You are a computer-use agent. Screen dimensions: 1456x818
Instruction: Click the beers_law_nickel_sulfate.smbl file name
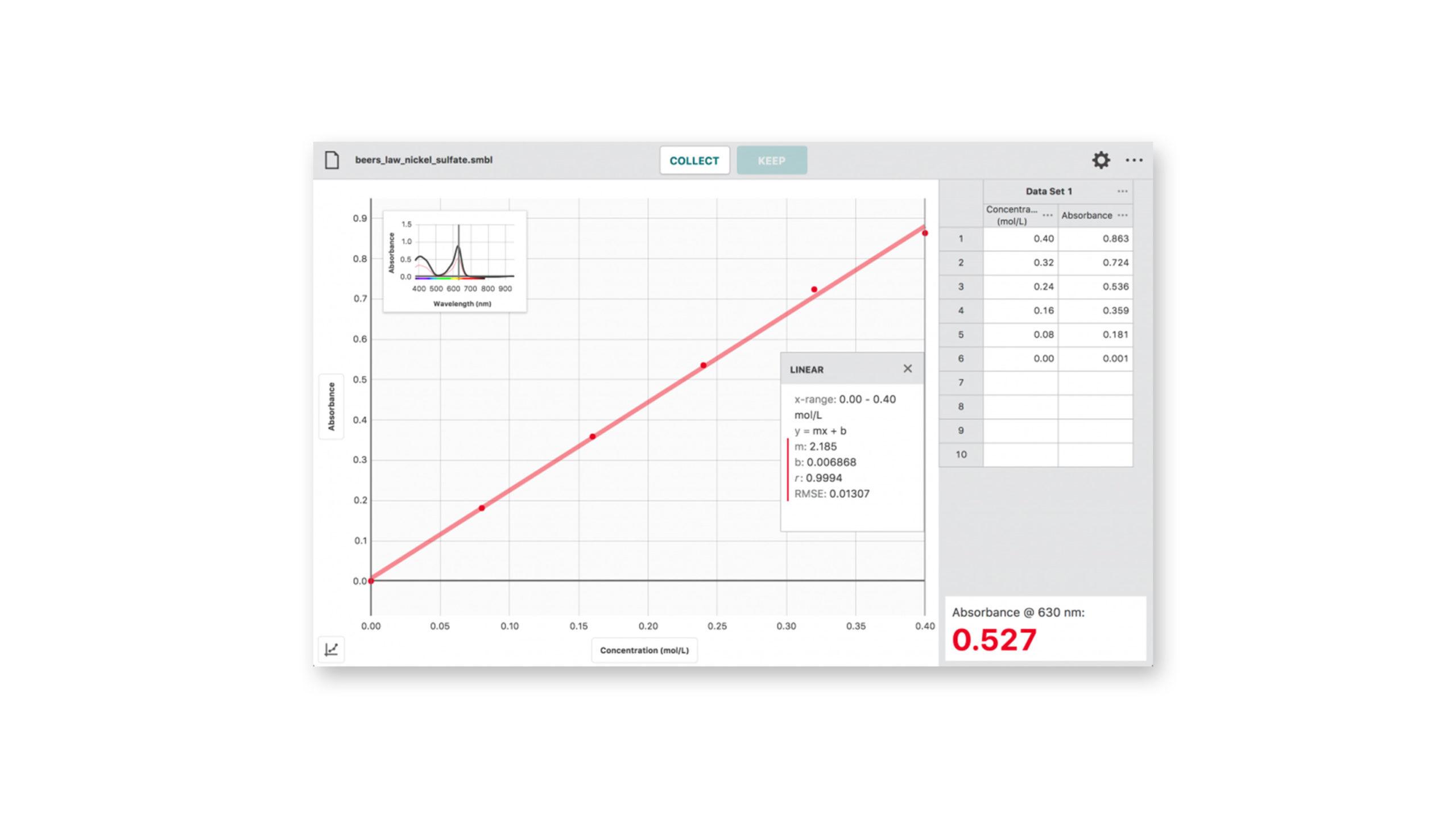coord(424,160)
